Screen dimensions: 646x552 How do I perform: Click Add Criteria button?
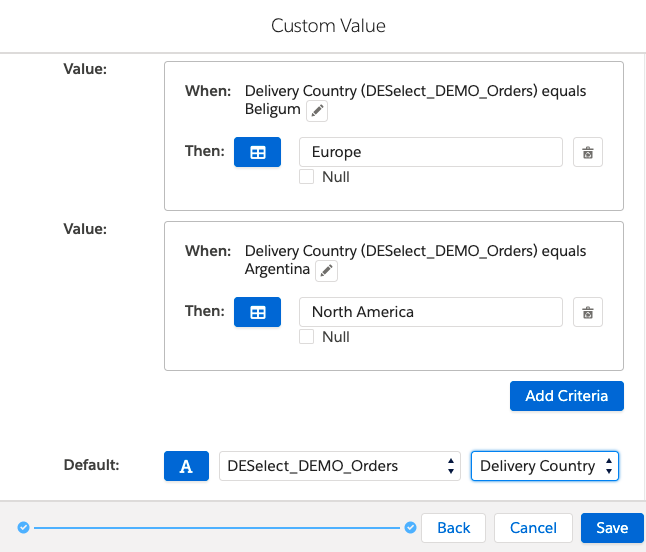(566, 396)
